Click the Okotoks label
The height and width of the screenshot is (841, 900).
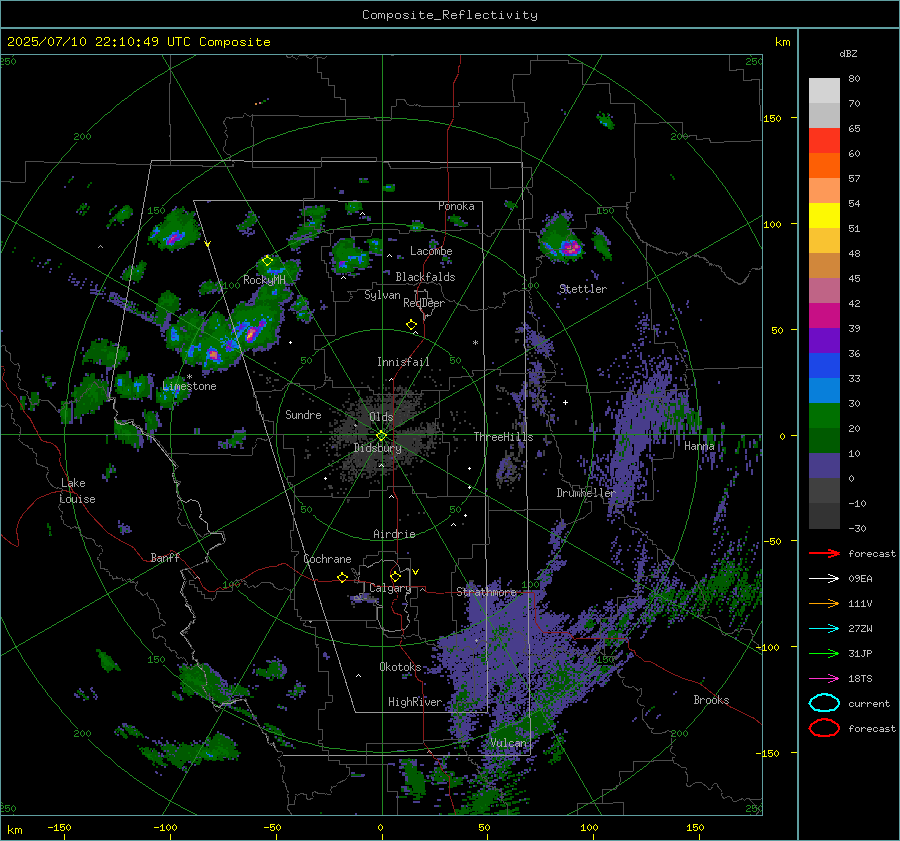(x=400, y=667)
